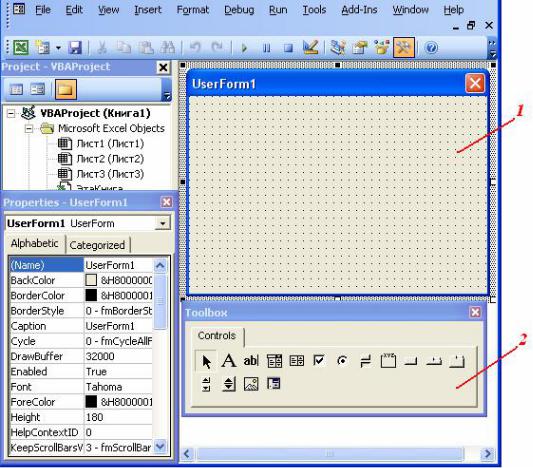Image resolution: width=533 pixels, height=468 pixels.
Task: Toggle Design Mode icon
Action: [311, 47]
